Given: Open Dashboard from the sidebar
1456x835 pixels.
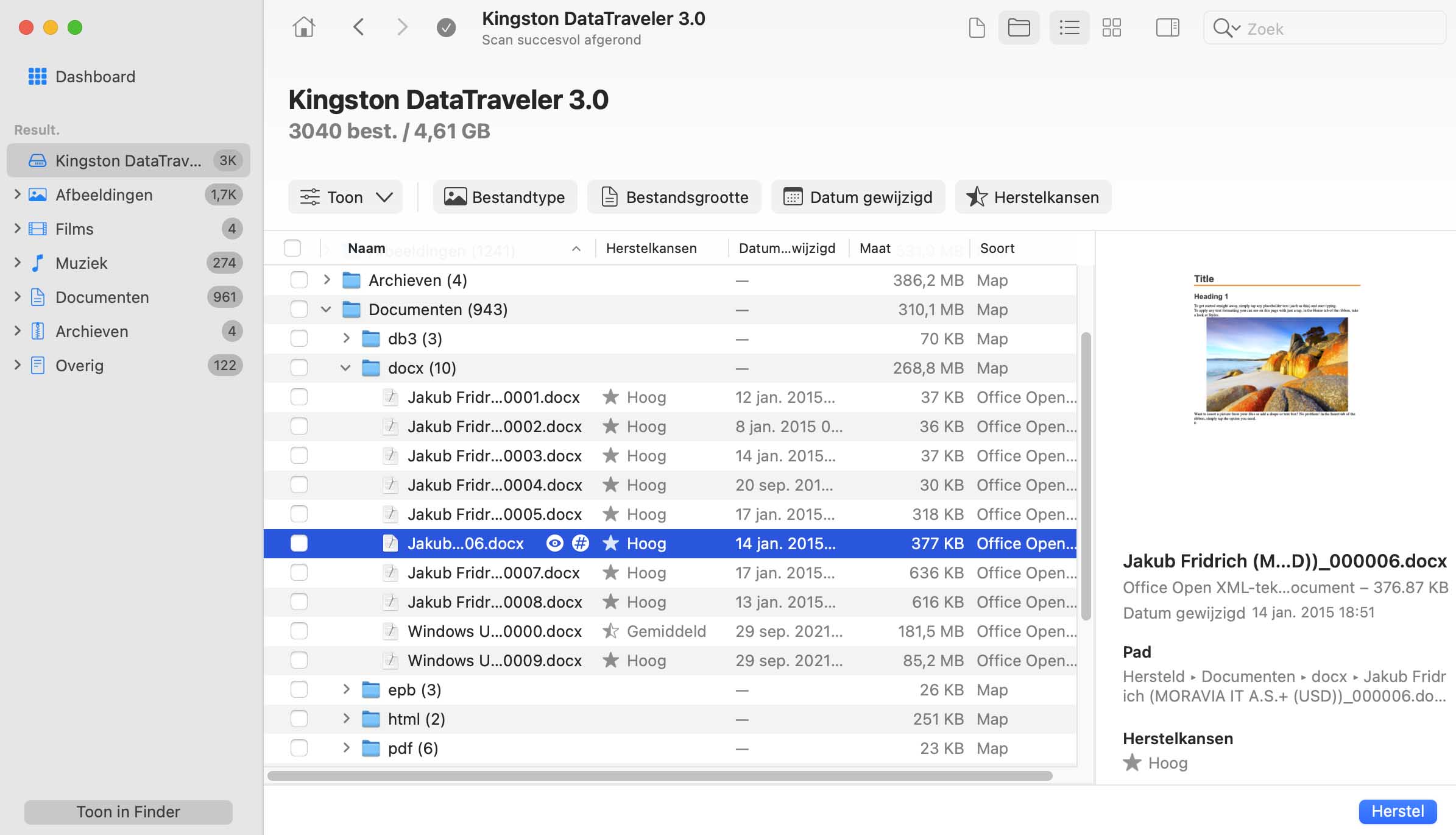Looking at the screenshot, I should pos(82,77).
